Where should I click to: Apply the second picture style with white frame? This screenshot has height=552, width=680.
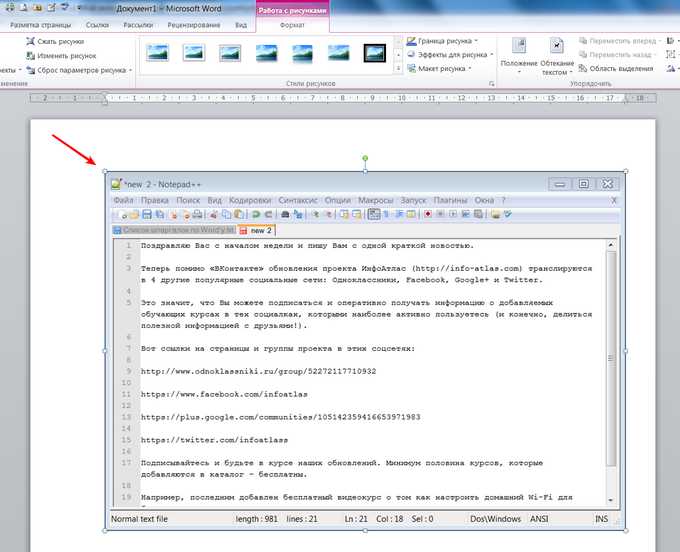point(194,53)
